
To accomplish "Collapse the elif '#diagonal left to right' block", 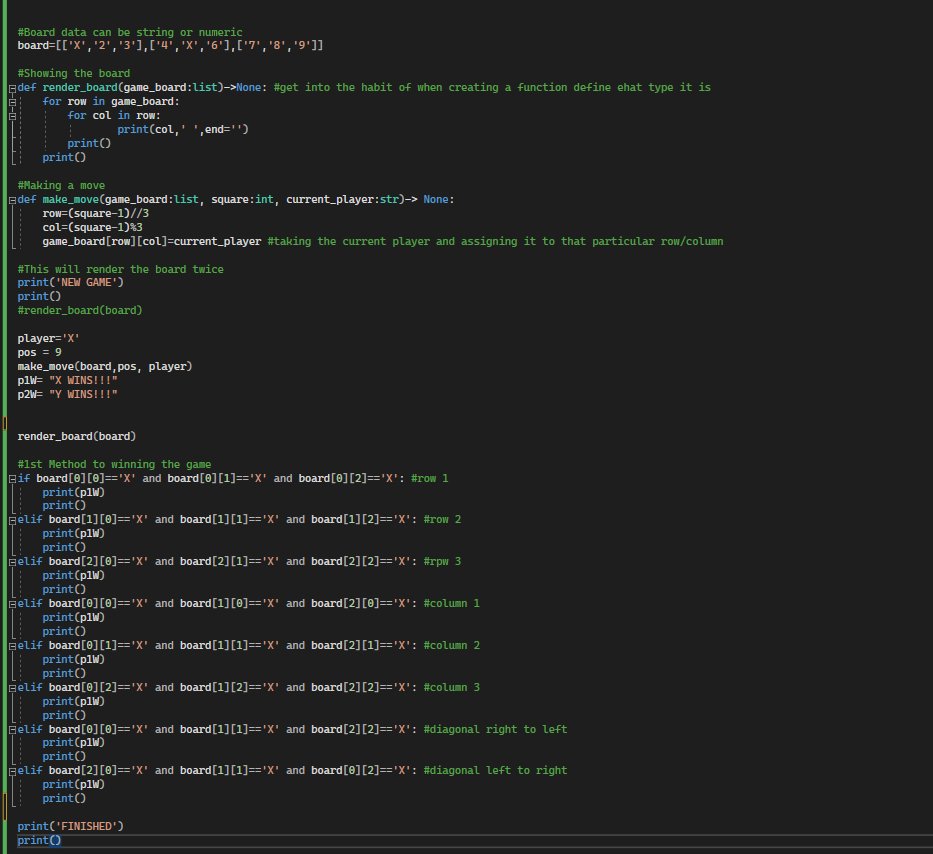I will (12, 771).
